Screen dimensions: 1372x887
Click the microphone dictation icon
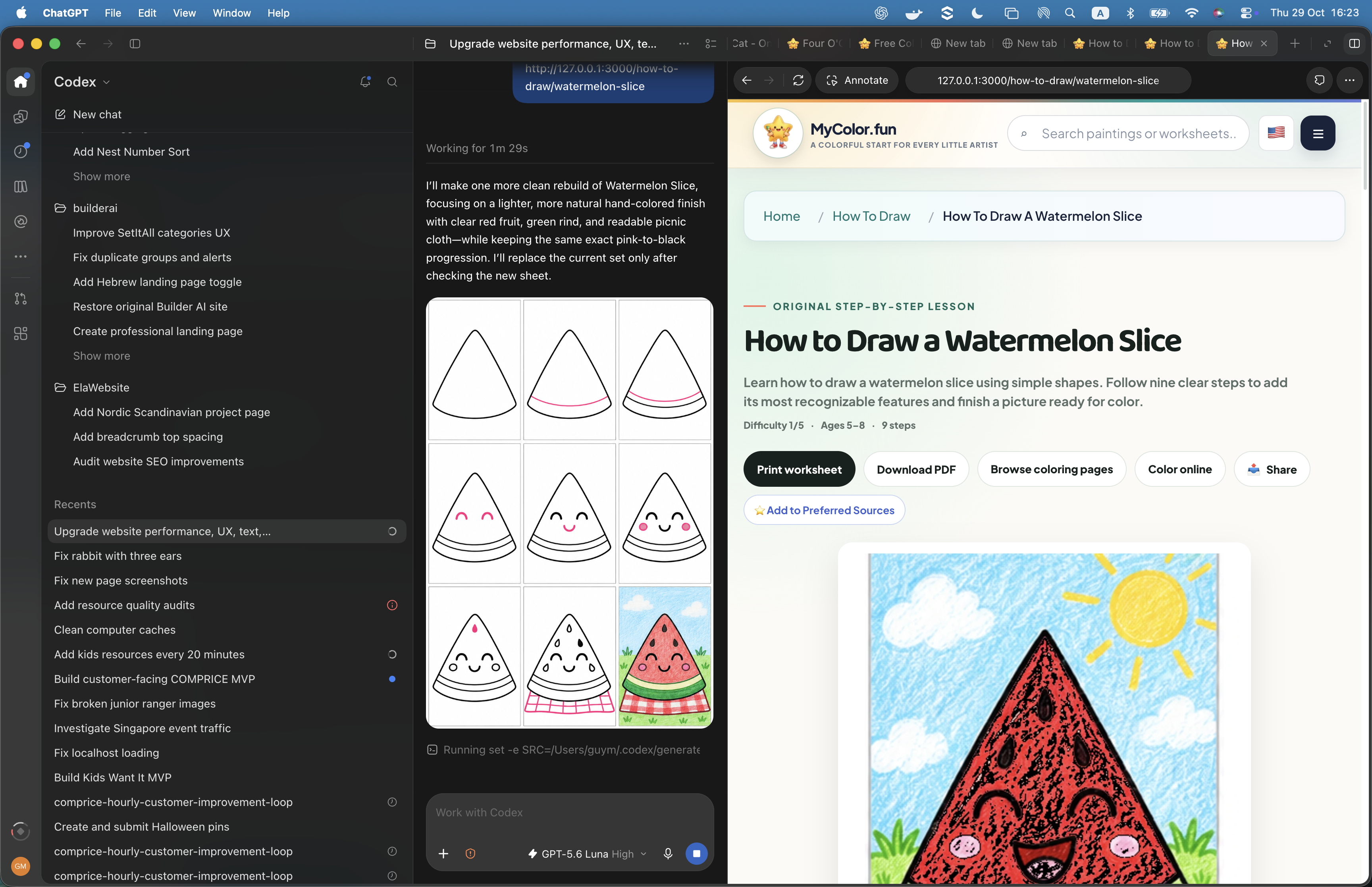[668, 853]
